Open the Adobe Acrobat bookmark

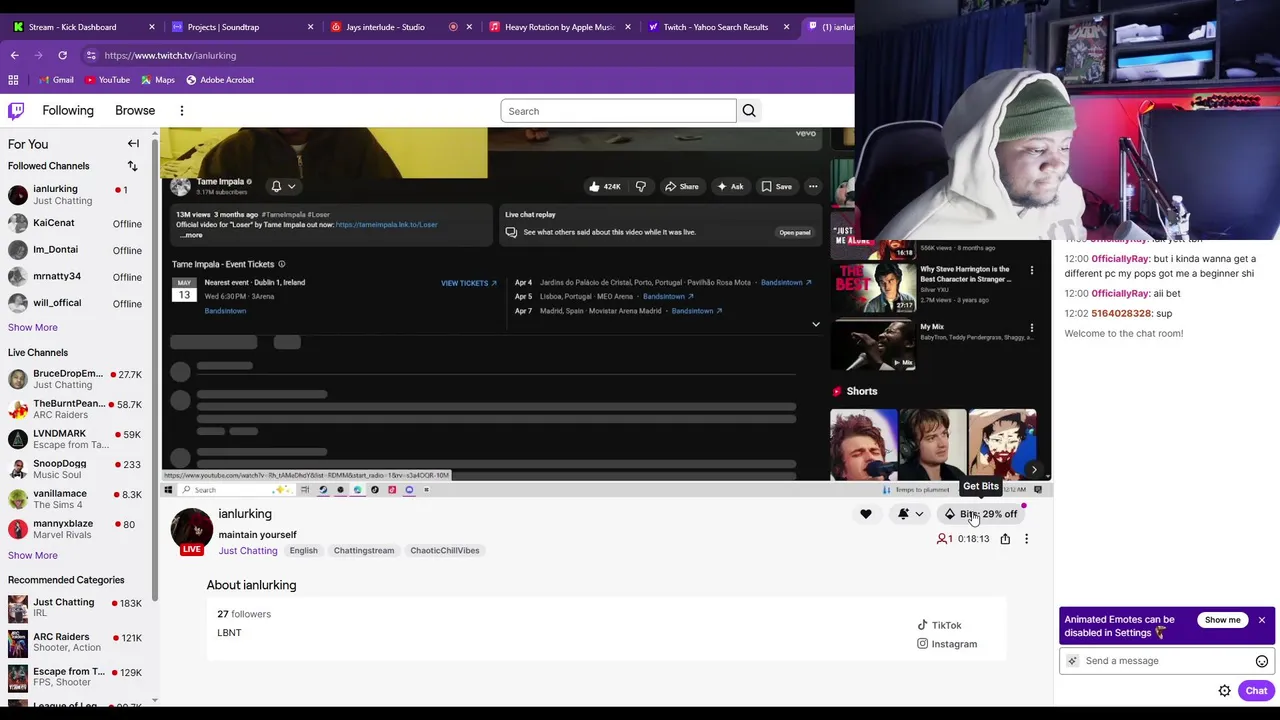220,80
